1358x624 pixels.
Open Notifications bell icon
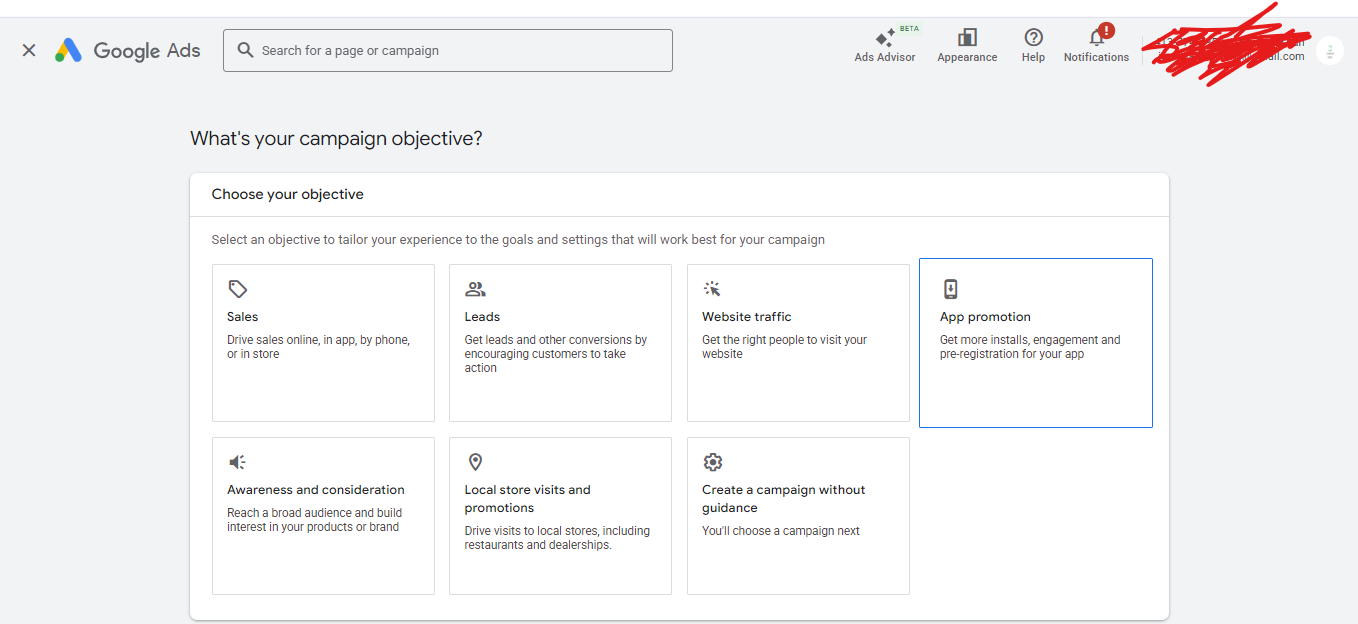pos(1096,38)
